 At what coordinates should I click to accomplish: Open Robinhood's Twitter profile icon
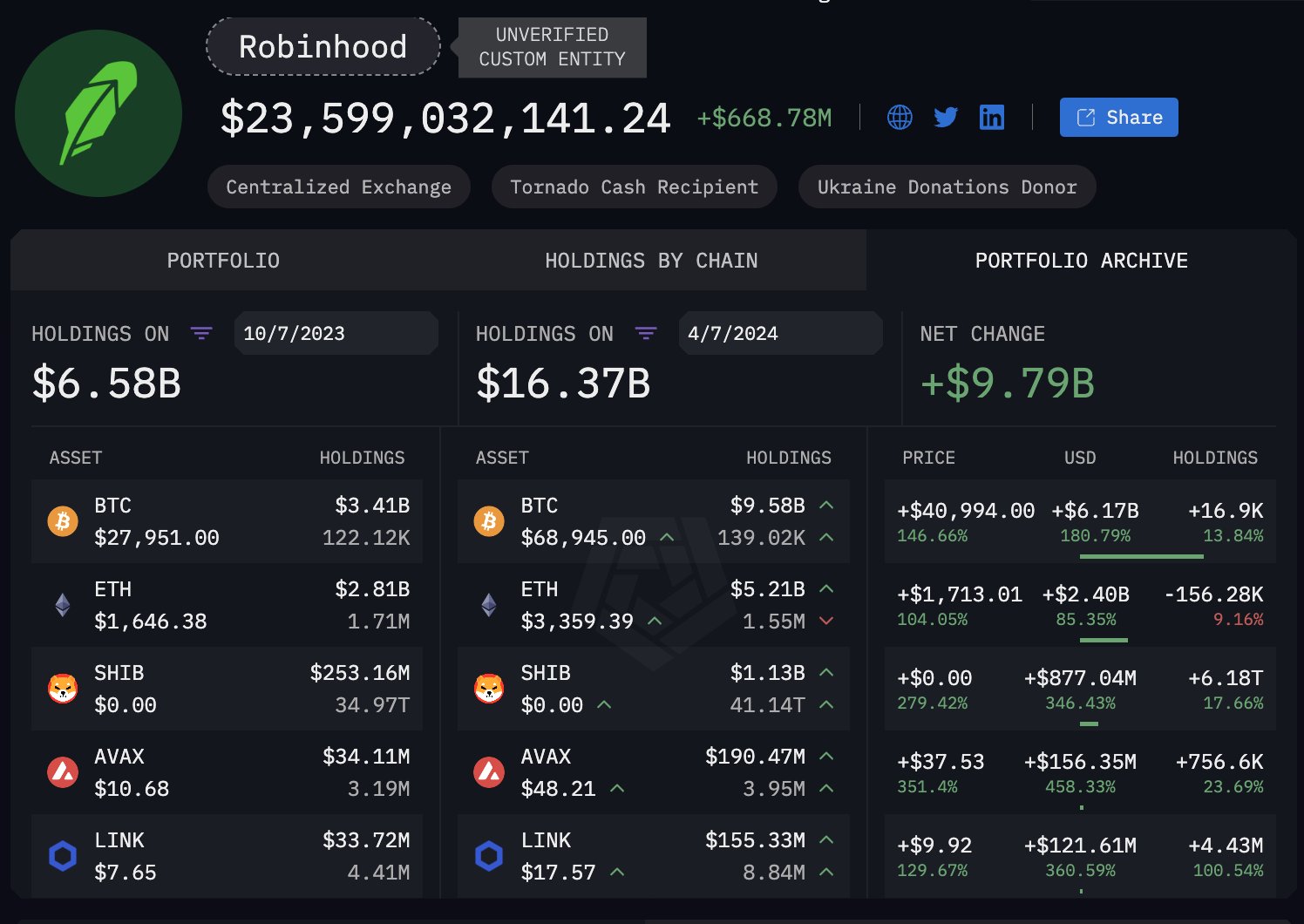[x=946, y=117]
